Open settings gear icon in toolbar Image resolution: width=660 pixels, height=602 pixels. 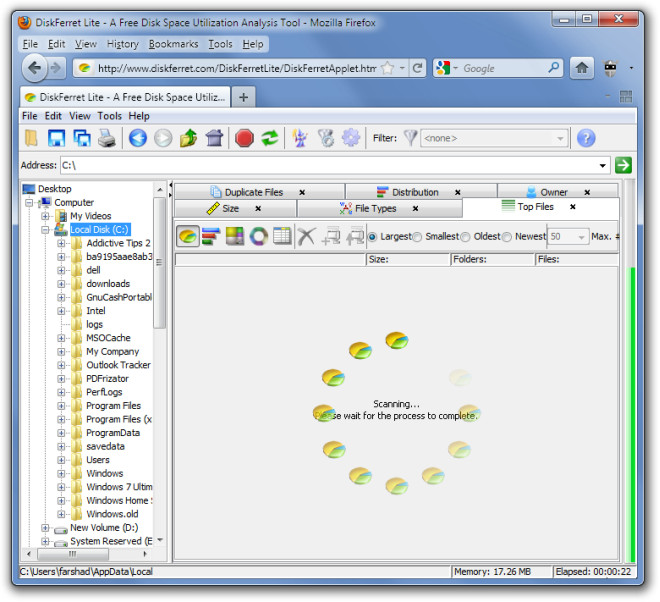pyautogui.click(x=351, y=138)
